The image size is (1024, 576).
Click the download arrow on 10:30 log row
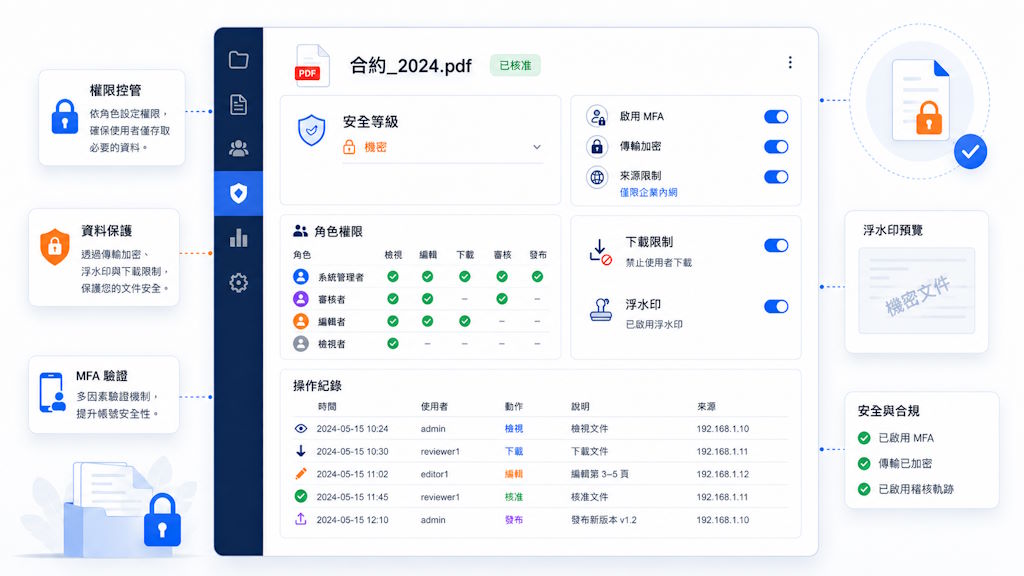[300, 451]
